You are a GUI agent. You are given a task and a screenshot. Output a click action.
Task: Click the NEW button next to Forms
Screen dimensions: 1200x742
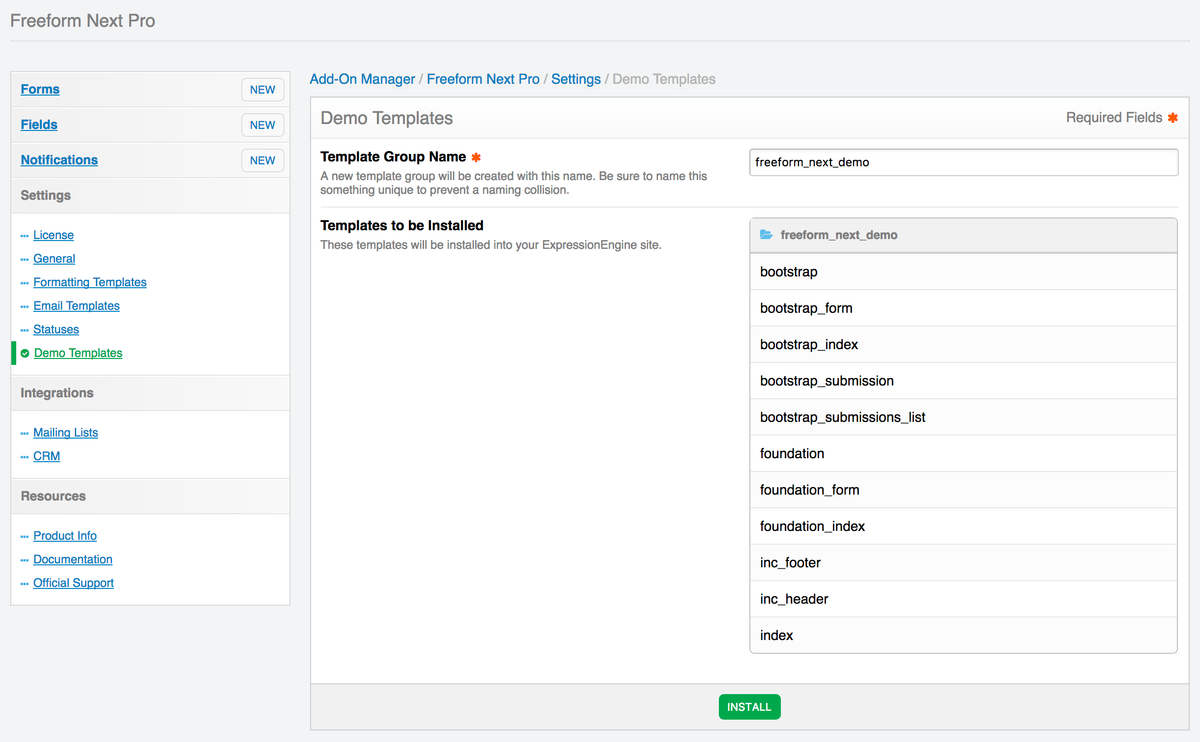263,90
